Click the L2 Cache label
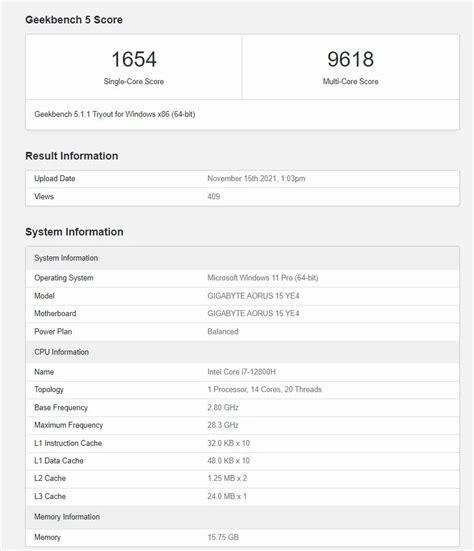The image size is (474, 551). coord(50,478)
